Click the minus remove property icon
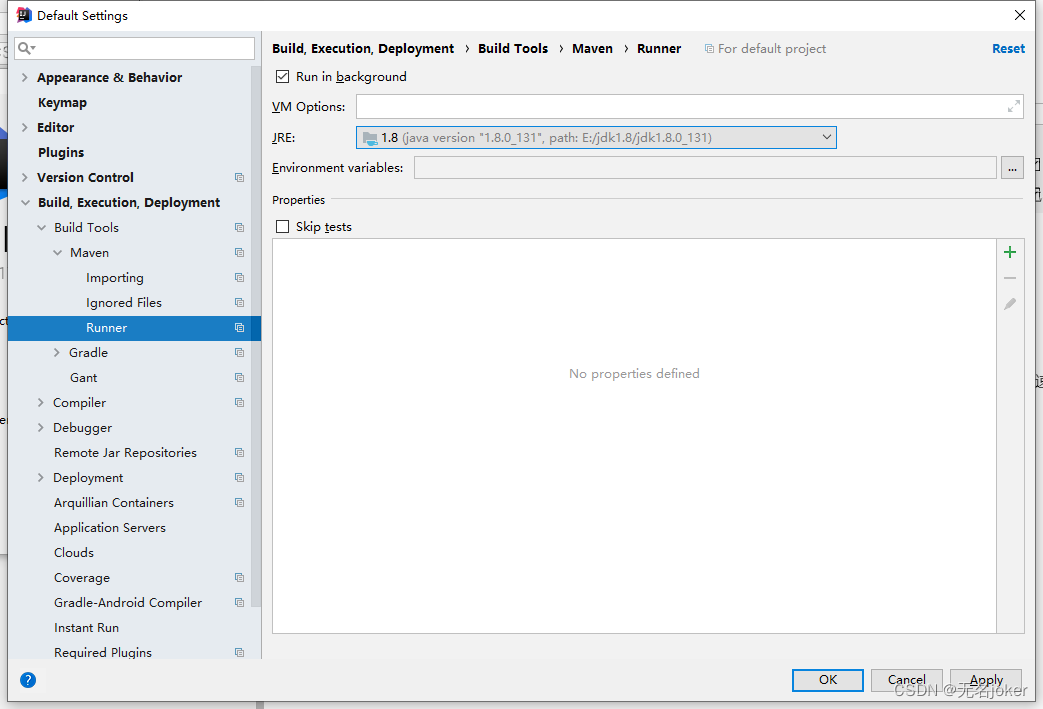Image resolution: width=1043 pixels, height=709 pixels. [x=1010, y=278]
